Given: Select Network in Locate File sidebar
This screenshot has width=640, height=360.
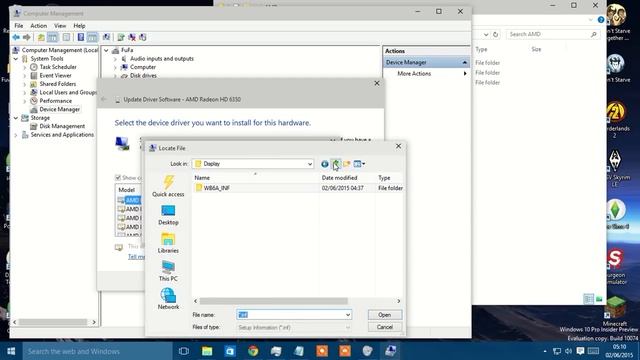Looking at the screenshot, I should [x=168, y=299].
